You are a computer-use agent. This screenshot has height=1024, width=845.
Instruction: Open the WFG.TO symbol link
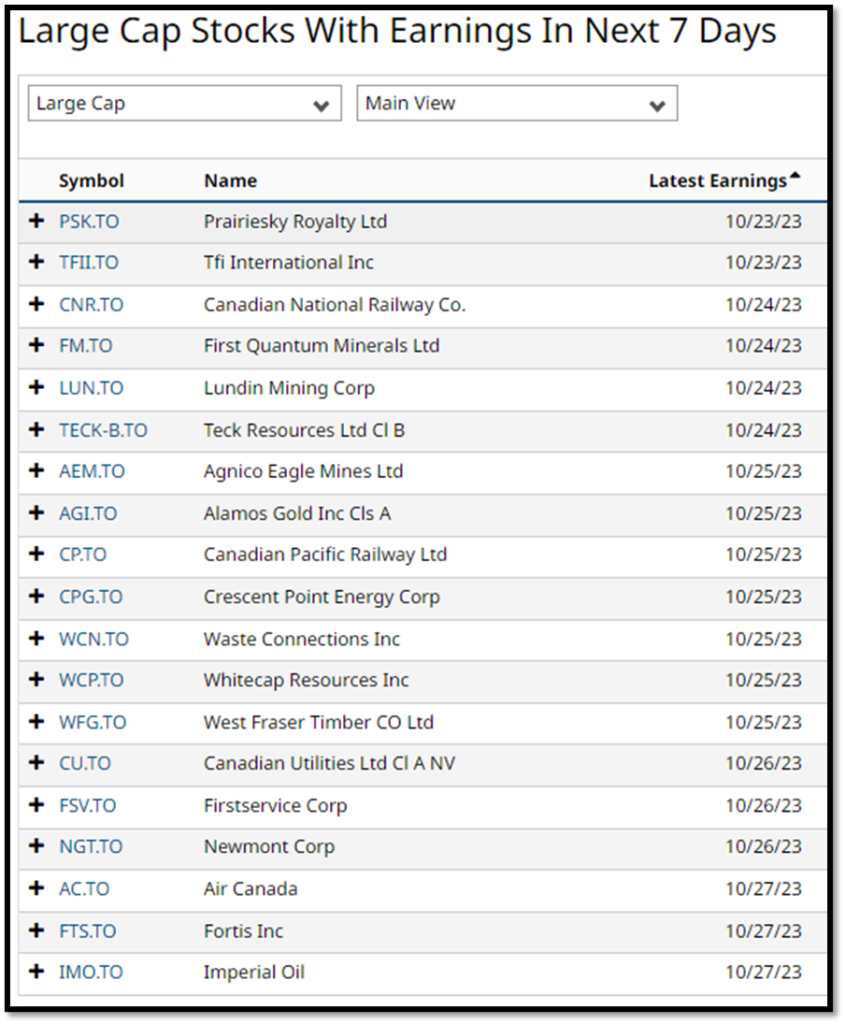92,722
